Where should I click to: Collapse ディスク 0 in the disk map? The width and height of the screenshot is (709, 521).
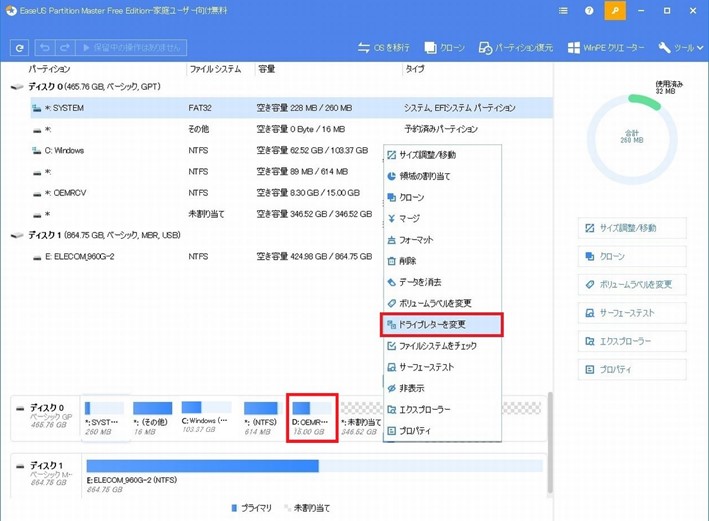click(x=20, y=408)
